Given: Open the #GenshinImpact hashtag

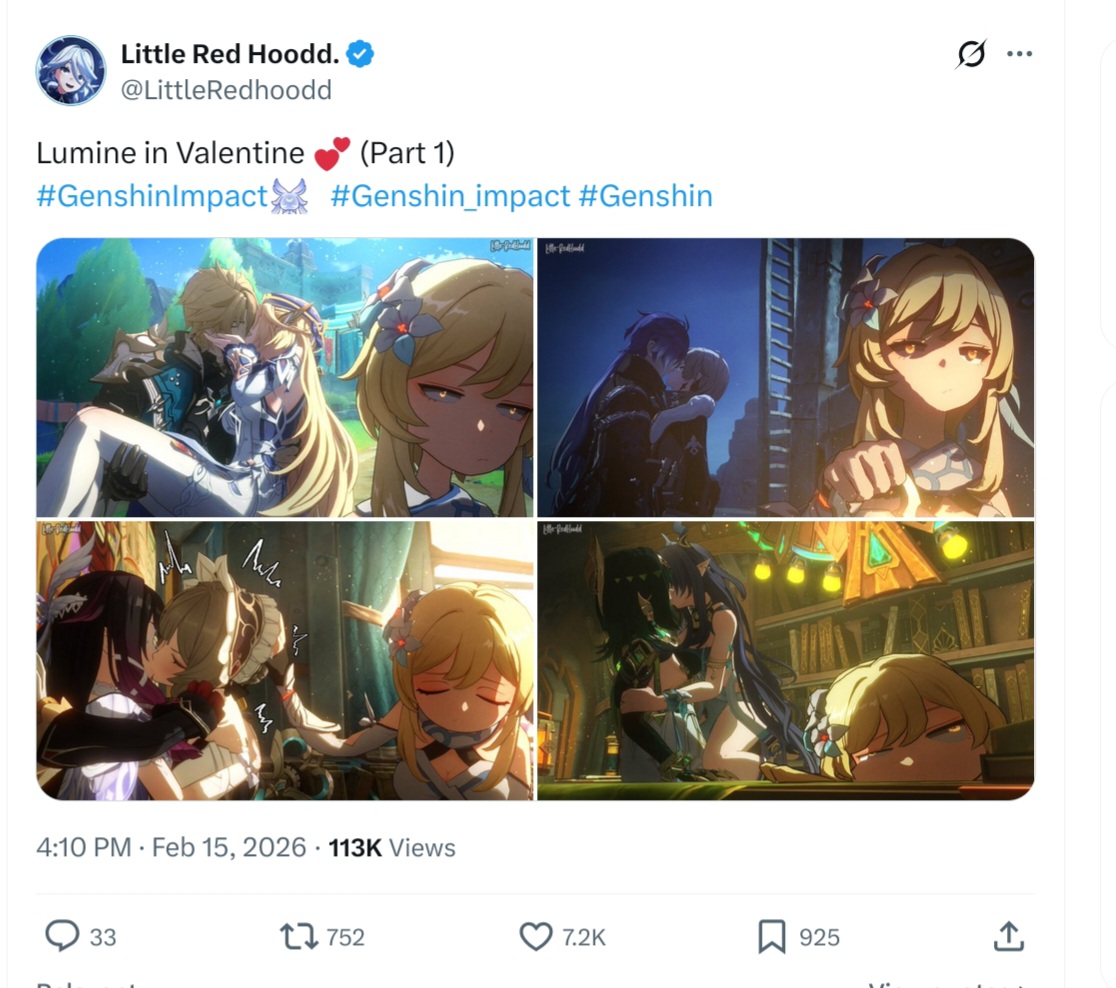Looking at the screenshot, I should (x=152, y=196).
